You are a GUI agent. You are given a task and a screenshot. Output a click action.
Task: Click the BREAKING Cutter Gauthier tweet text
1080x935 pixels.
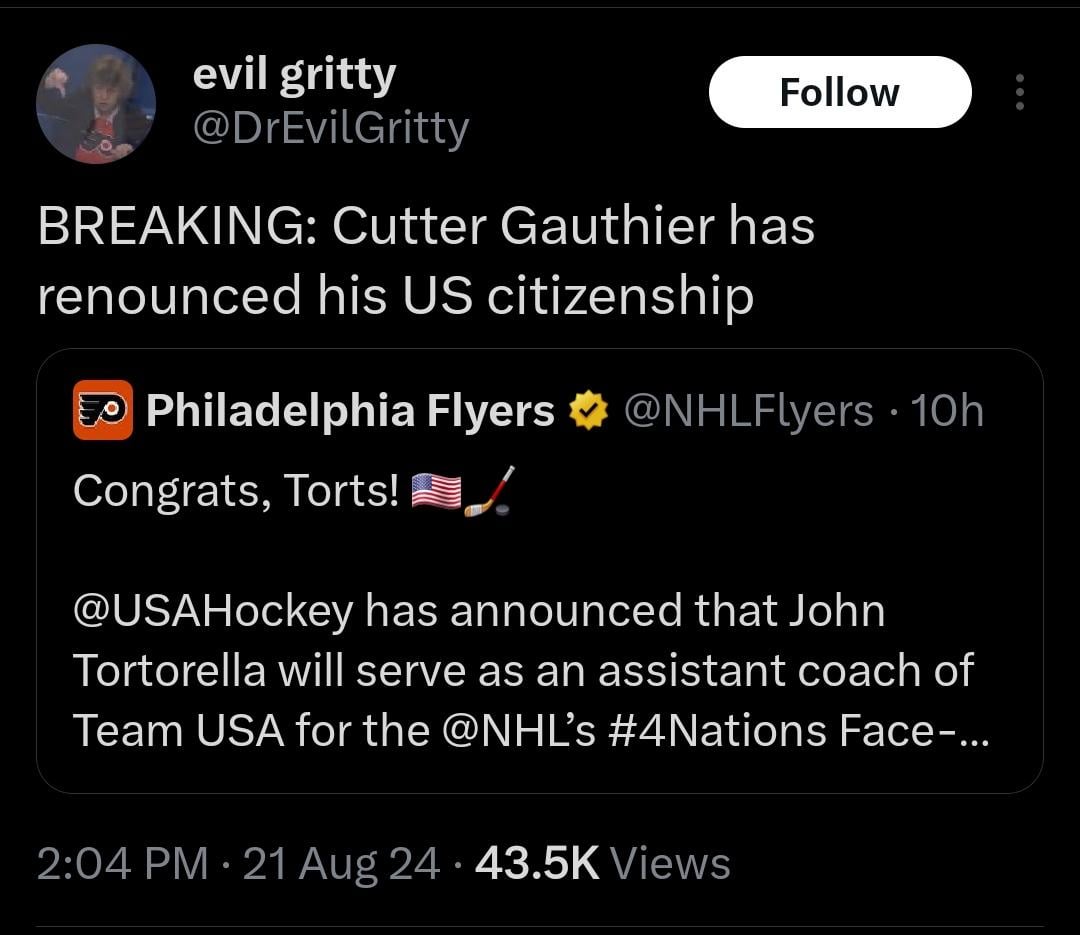426,260
